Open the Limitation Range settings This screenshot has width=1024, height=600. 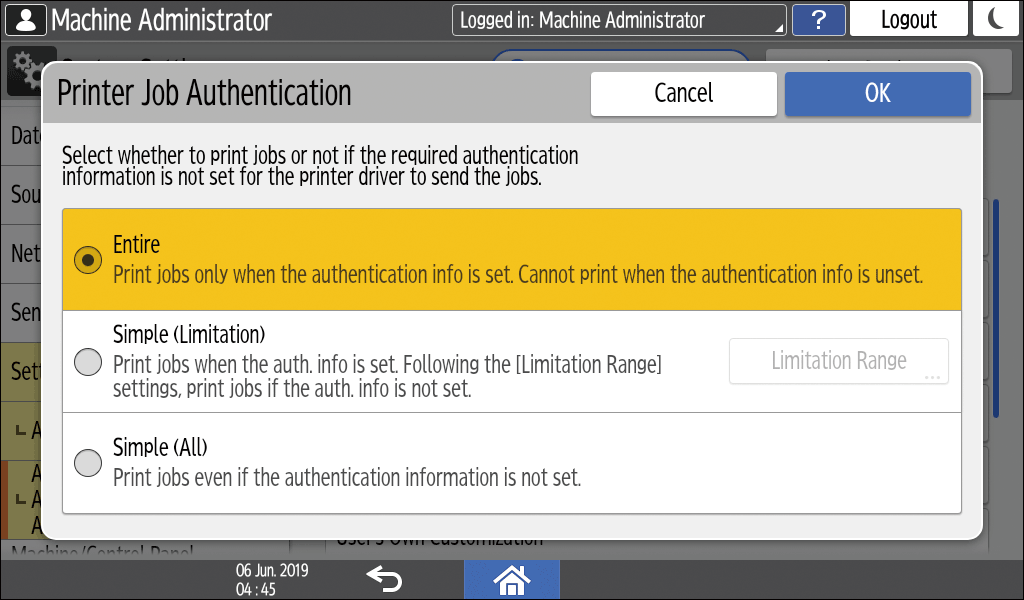pos(838,361)
